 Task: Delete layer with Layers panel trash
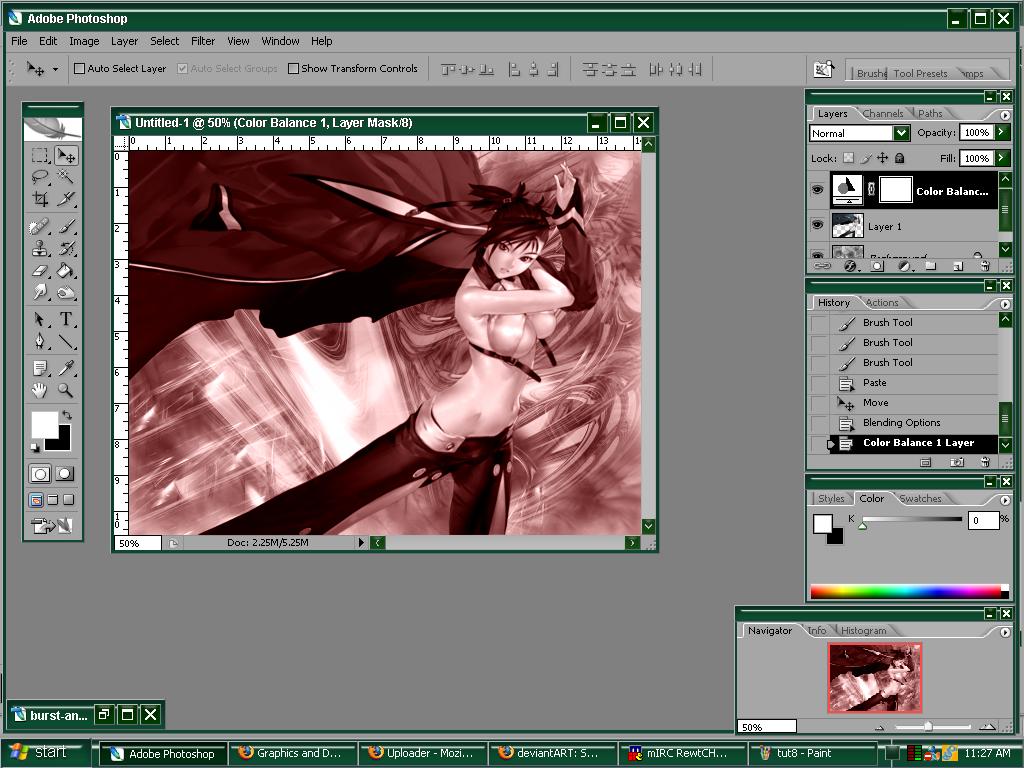point(985,266)
